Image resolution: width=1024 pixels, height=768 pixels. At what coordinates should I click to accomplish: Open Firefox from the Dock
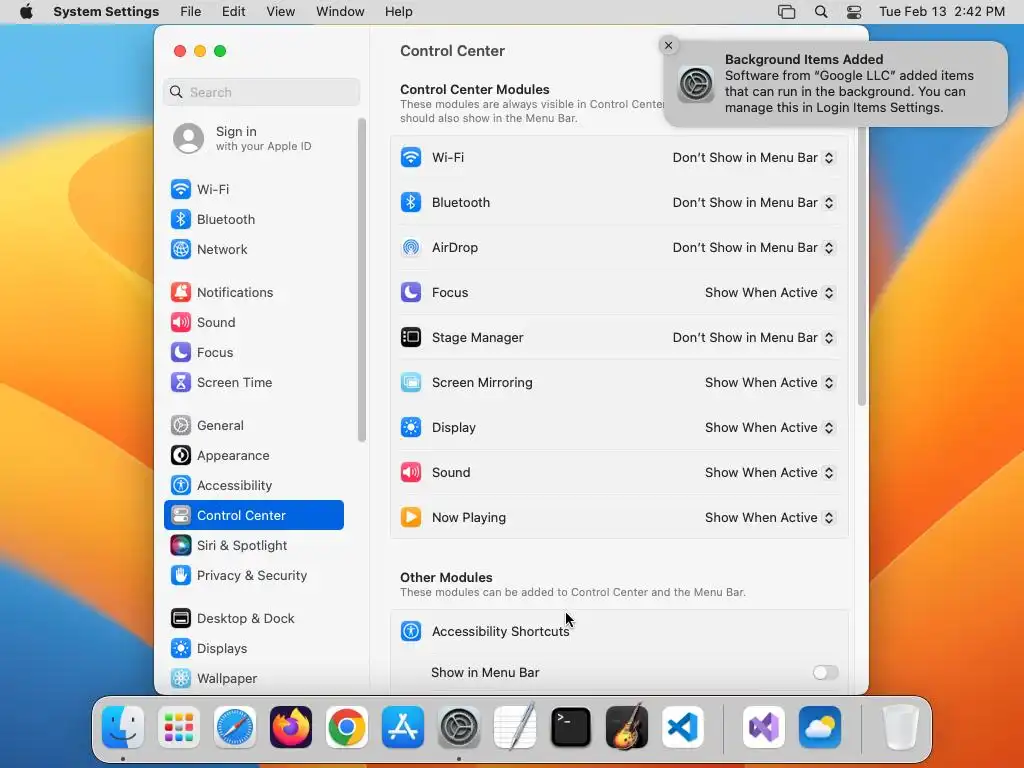pyautogui.click(x=291, y=727)
